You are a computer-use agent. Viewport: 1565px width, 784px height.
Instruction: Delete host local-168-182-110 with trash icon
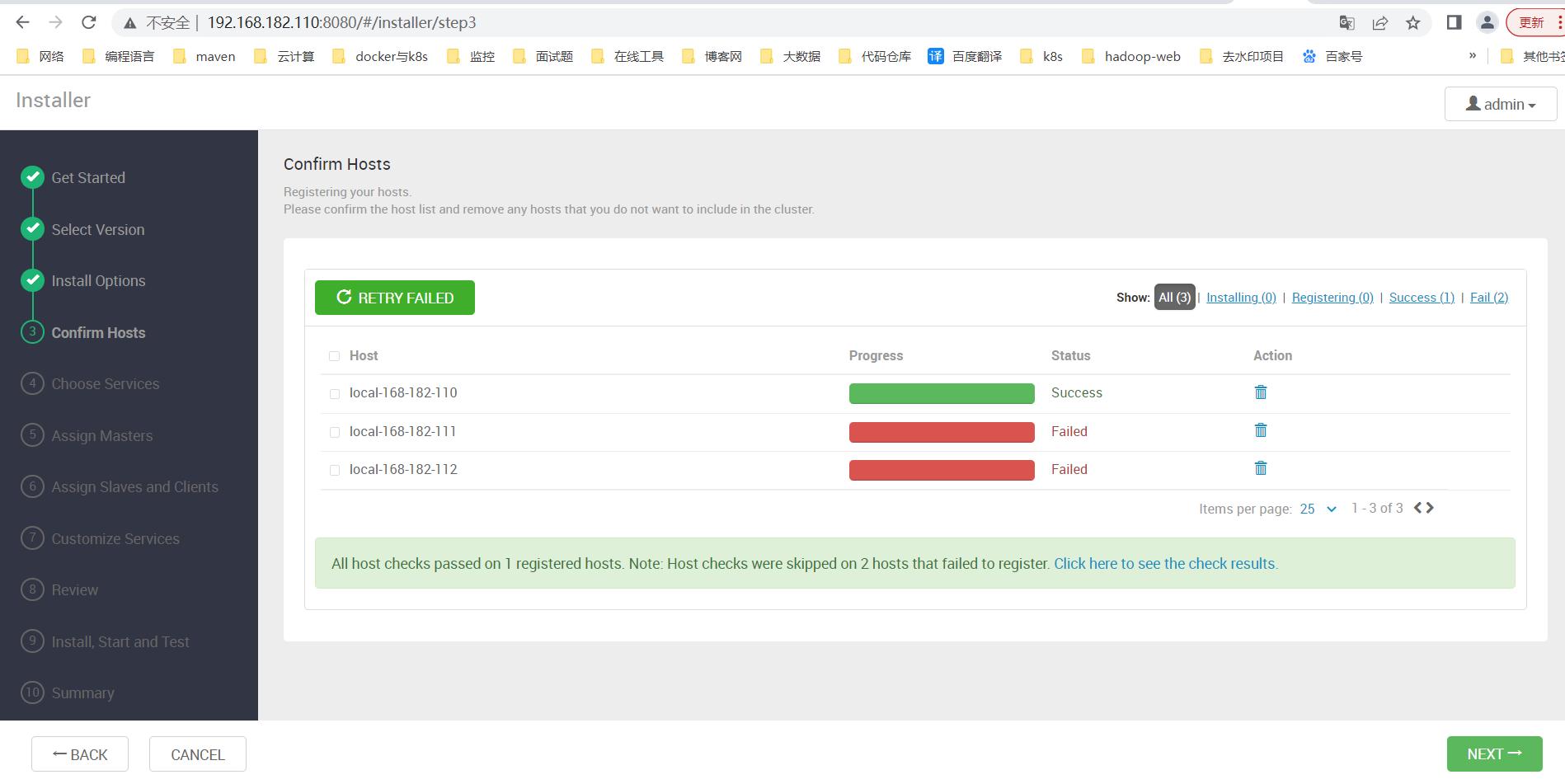tap(1260, 392)
